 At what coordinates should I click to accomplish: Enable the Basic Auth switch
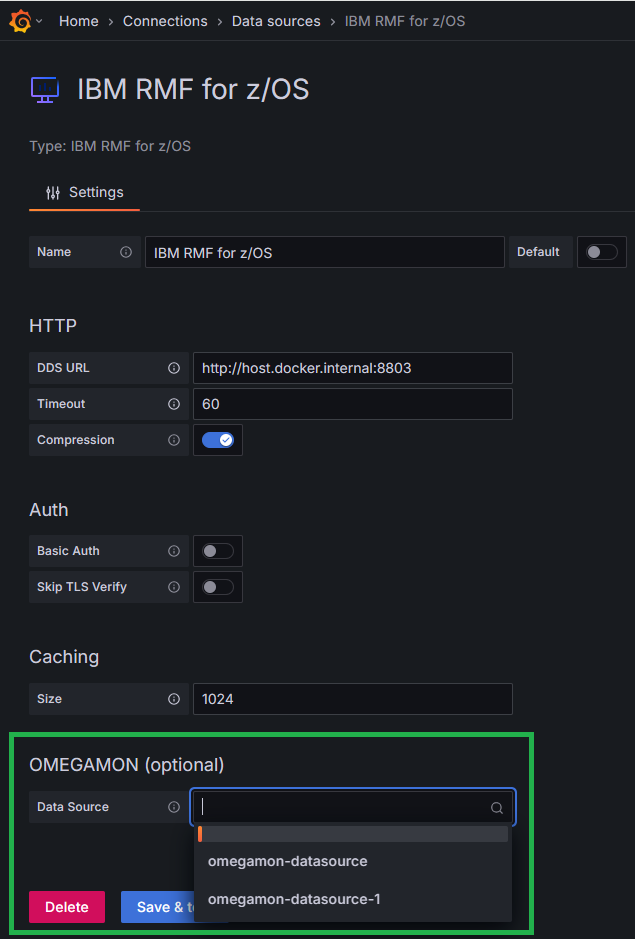tap(218, 551)
